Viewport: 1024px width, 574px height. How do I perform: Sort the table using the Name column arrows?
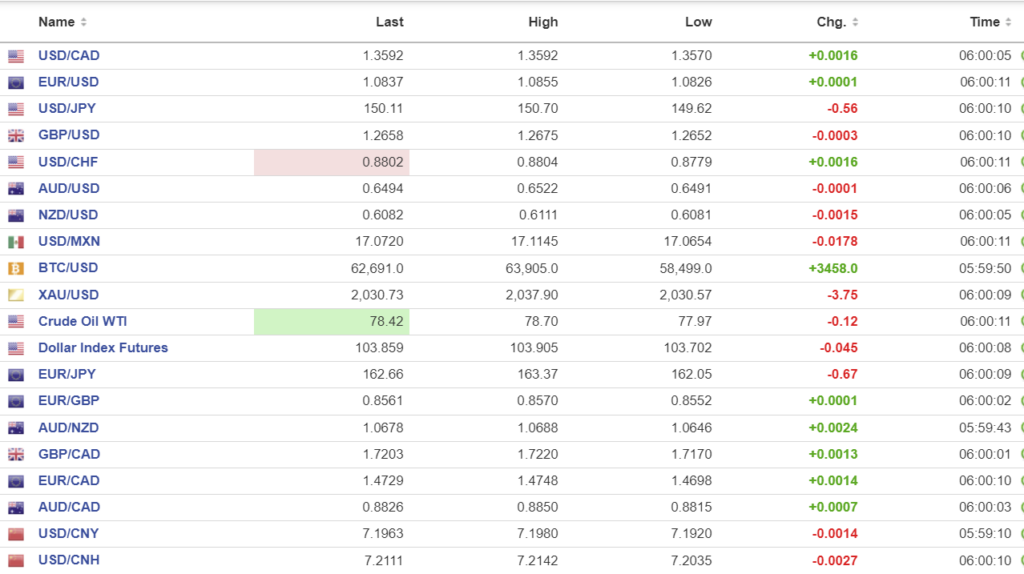point(83,22)
